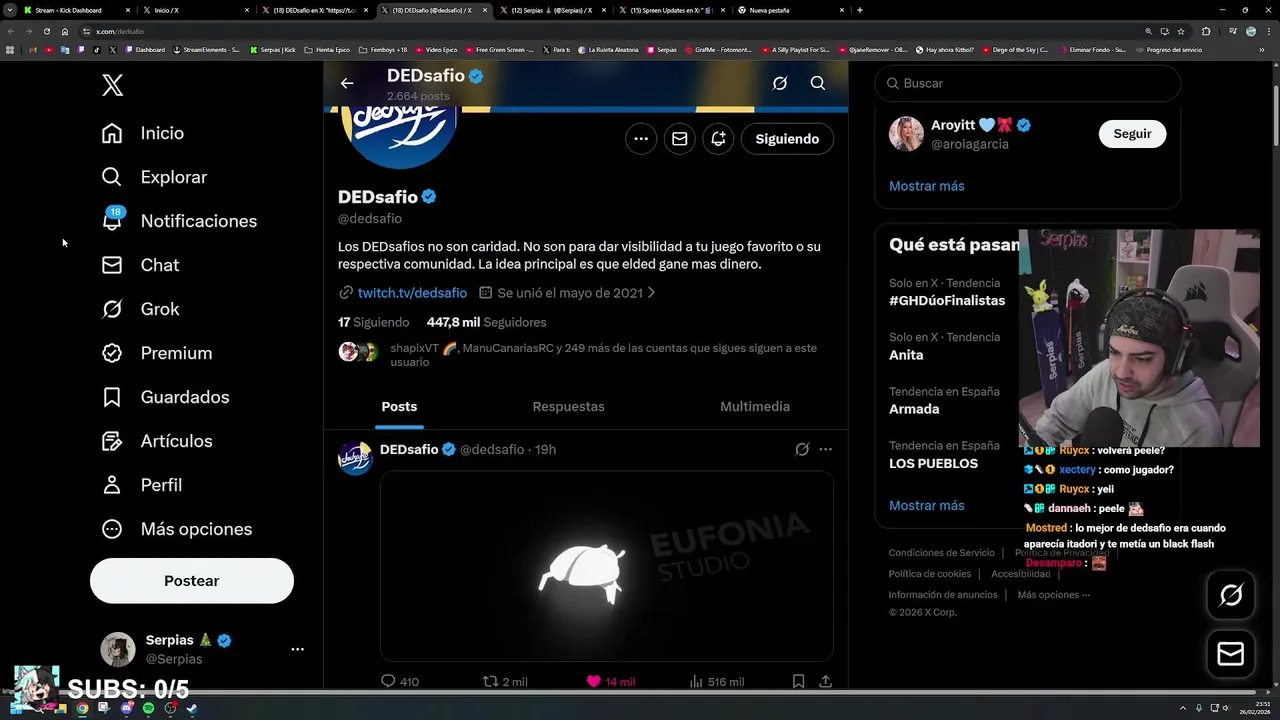
Task: Open the floating Grok button
Action: (1231, 595)
